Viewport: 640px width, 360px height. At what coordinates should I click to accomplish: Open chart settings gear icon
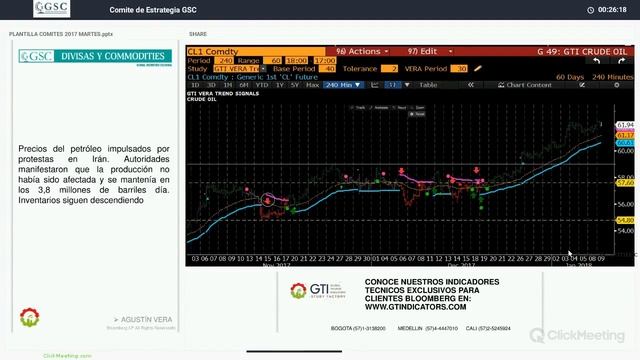point(617,85)
